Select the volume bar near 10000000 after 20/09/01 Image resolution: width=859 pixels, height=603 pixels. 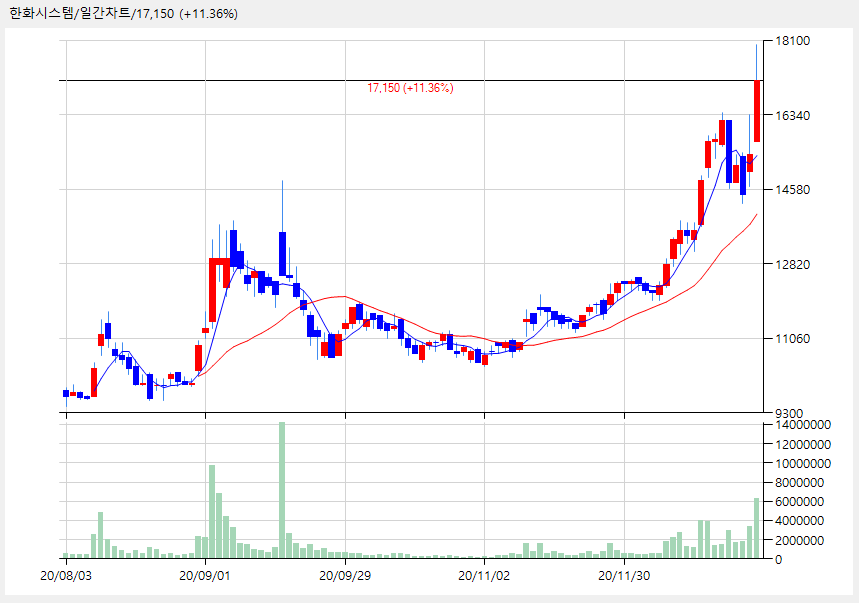(x=212, y=512)
